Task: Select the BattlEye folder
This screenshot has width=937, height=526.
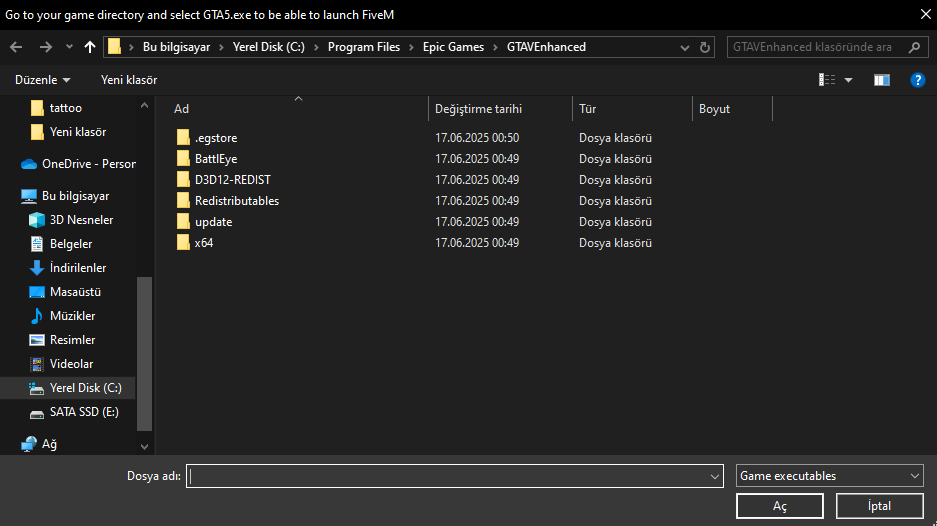Action: [x=216, y=159]
